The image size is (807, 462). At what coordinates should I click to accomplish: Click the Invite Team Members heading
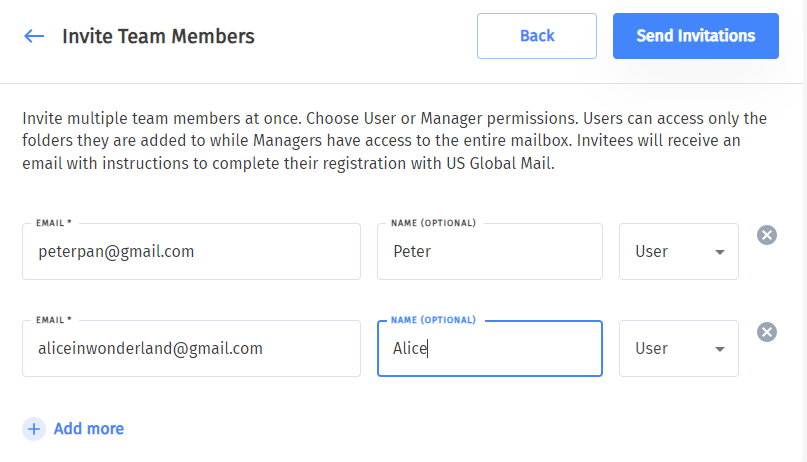[x=158, y=37]
